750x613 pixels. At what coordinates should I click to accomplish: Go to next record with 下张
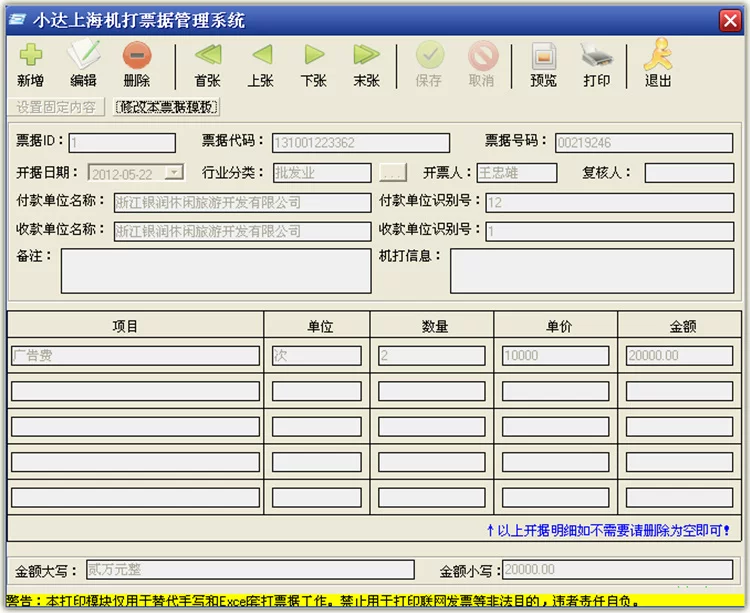coord(314,55)
